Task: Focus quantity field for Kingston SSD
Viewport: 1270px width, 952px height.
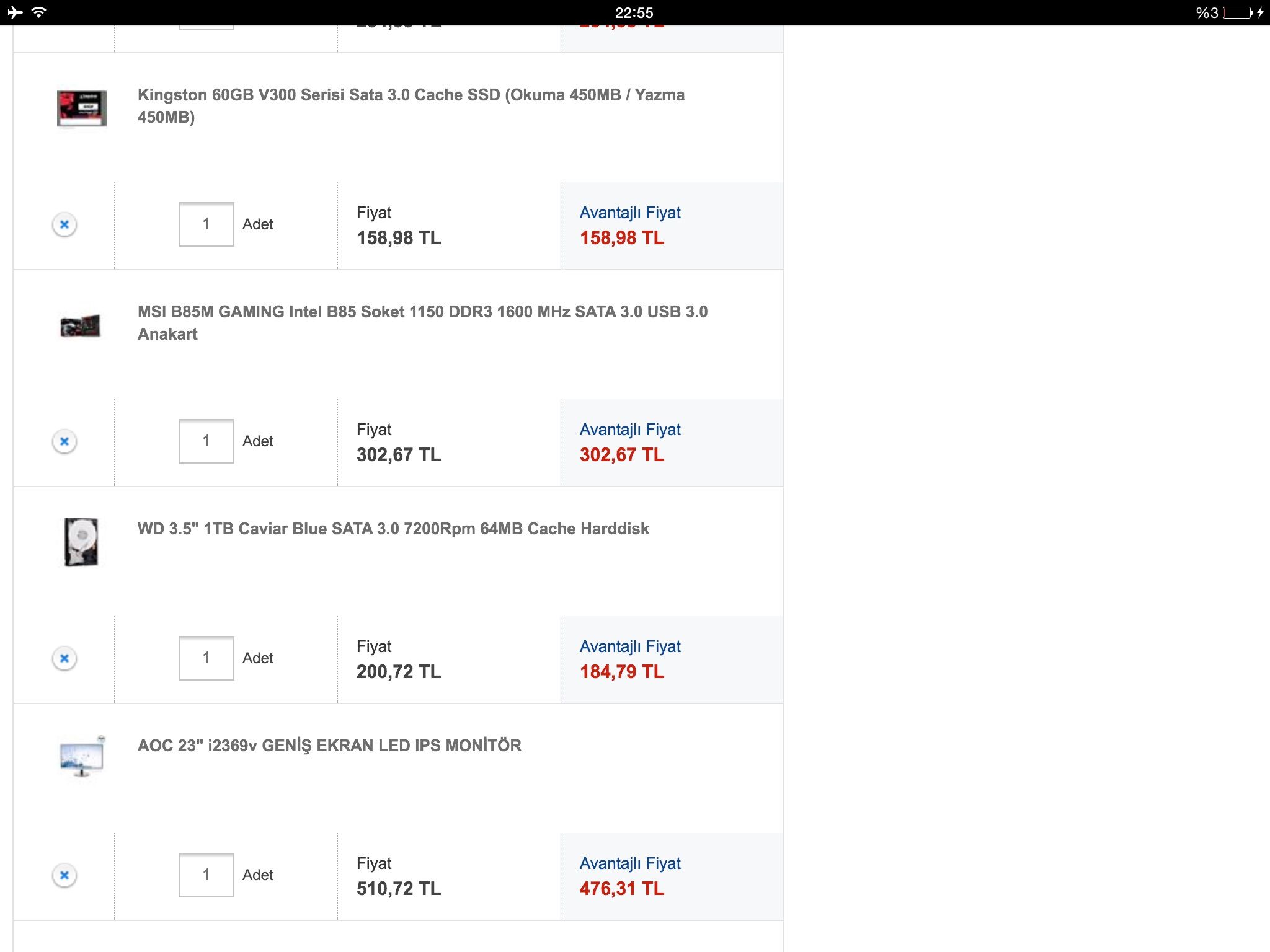Action: (206, 224)
